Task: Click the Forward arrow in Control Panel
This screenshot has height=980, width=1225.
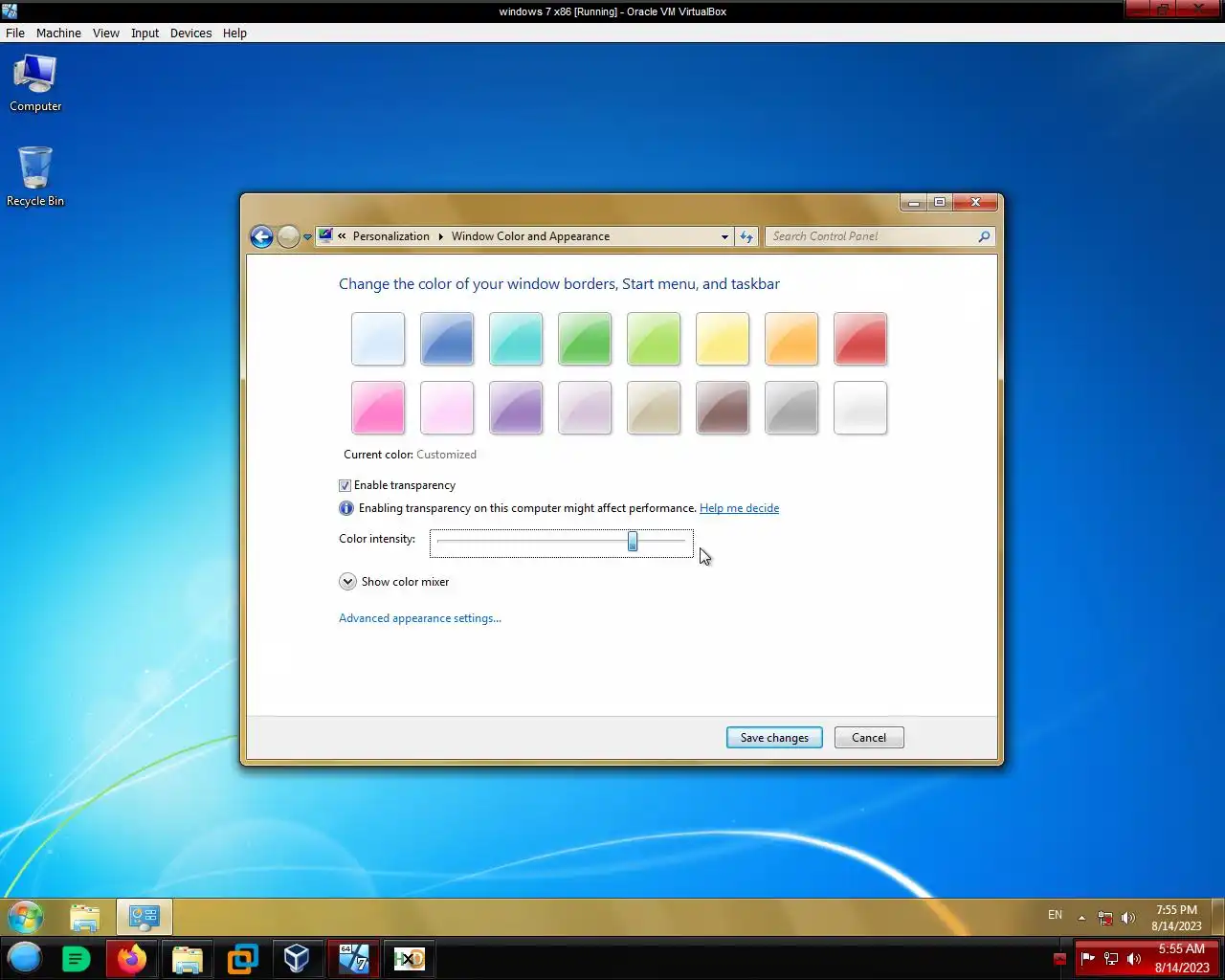Action: click(x=288, y=236)
